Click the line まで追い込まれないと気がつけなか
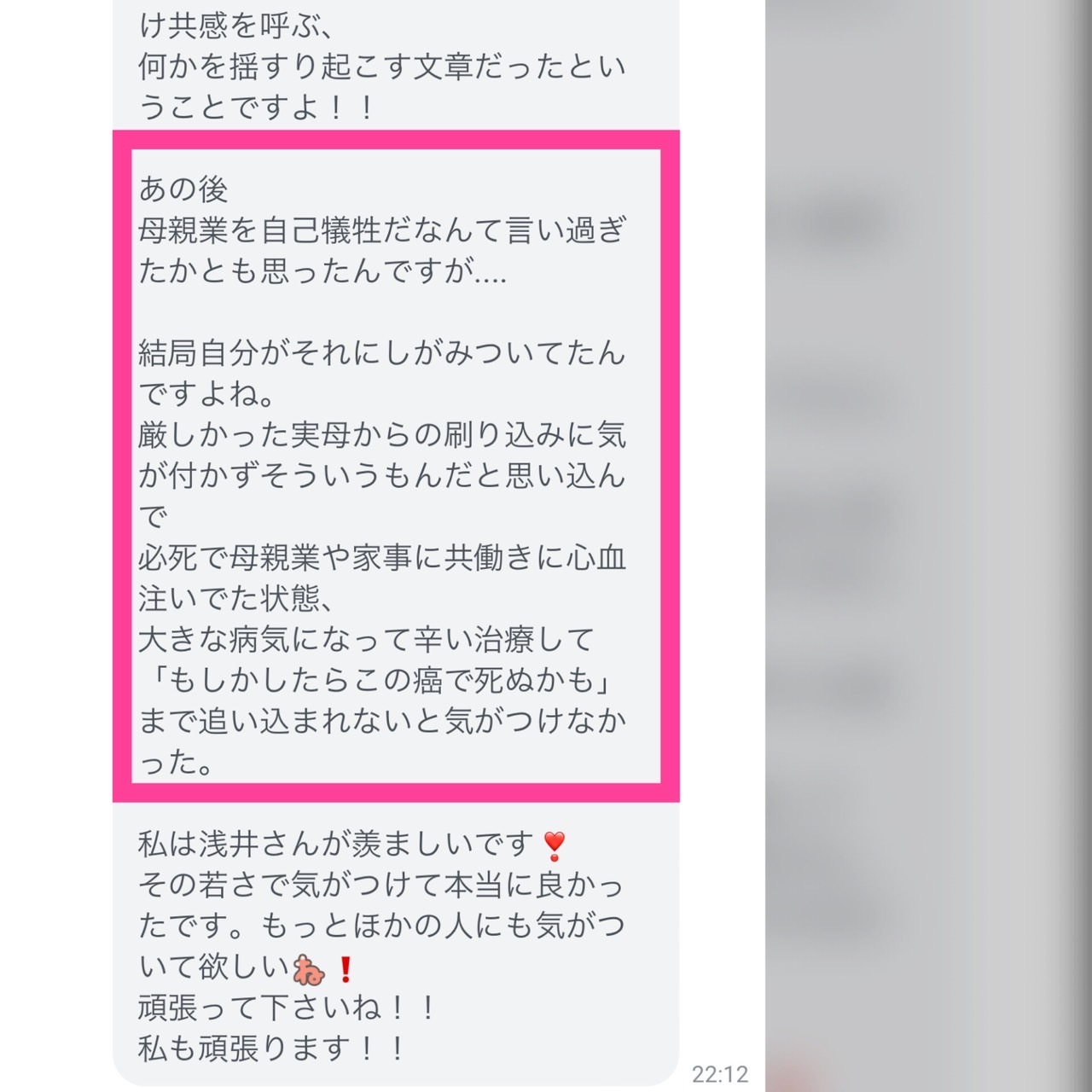 coord(382,722)
